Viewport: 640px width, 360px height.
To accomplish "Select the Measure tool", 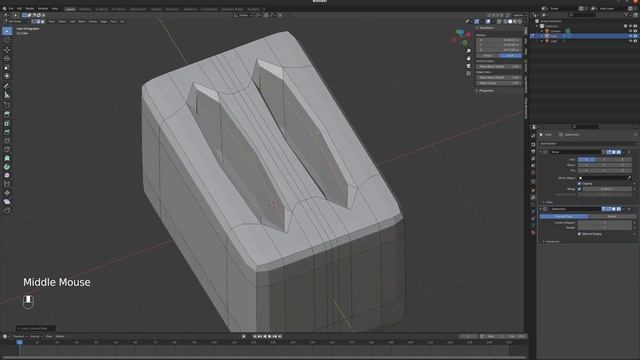I will coord(7,95).
